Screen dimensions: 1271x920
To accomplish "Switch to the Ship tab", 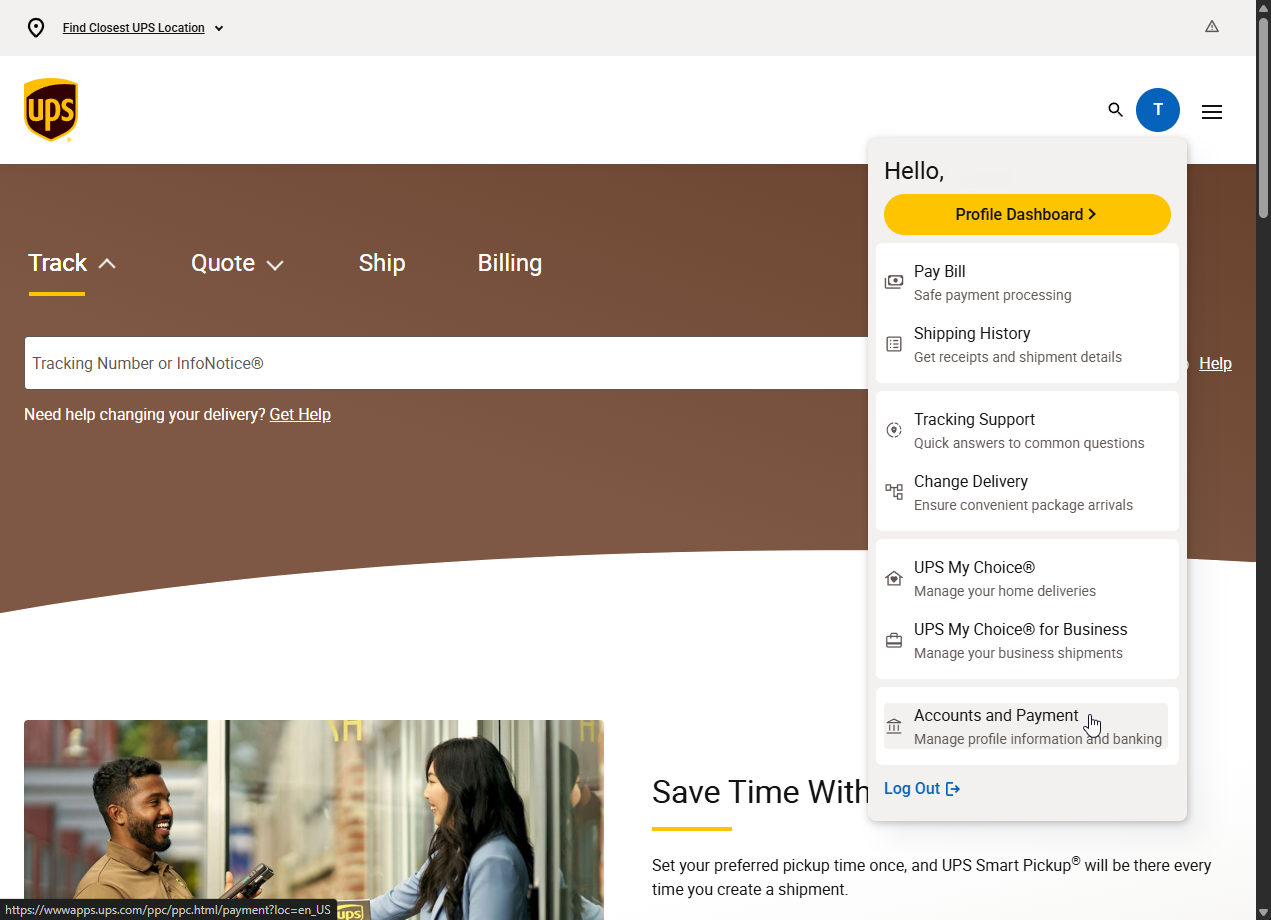I will pyautogui.click(x=381, y=263).
